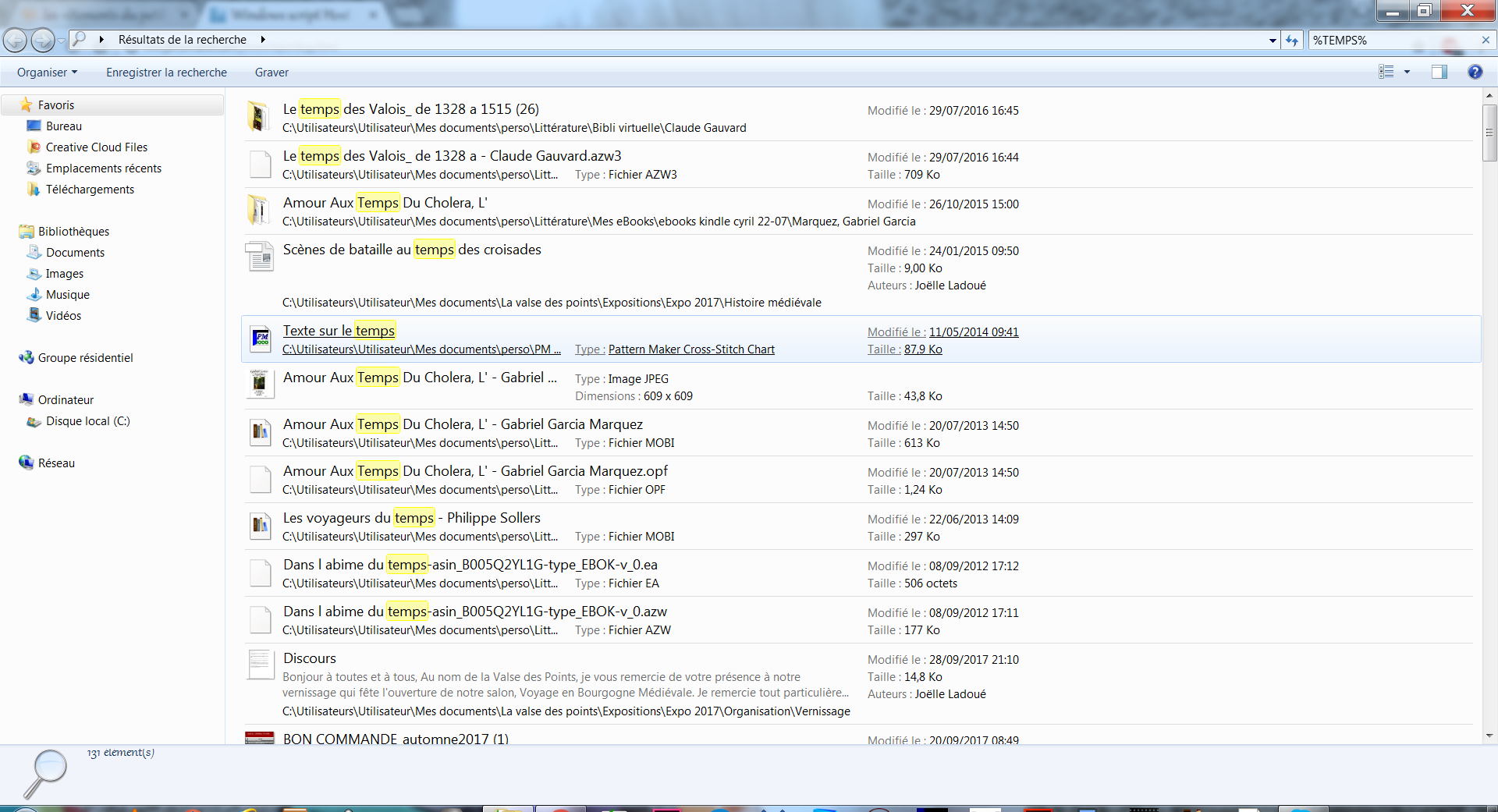The width and height of the screenshot is (1498, 812).
Task: Click the change view layout icon
Action: click(1386, 72)
